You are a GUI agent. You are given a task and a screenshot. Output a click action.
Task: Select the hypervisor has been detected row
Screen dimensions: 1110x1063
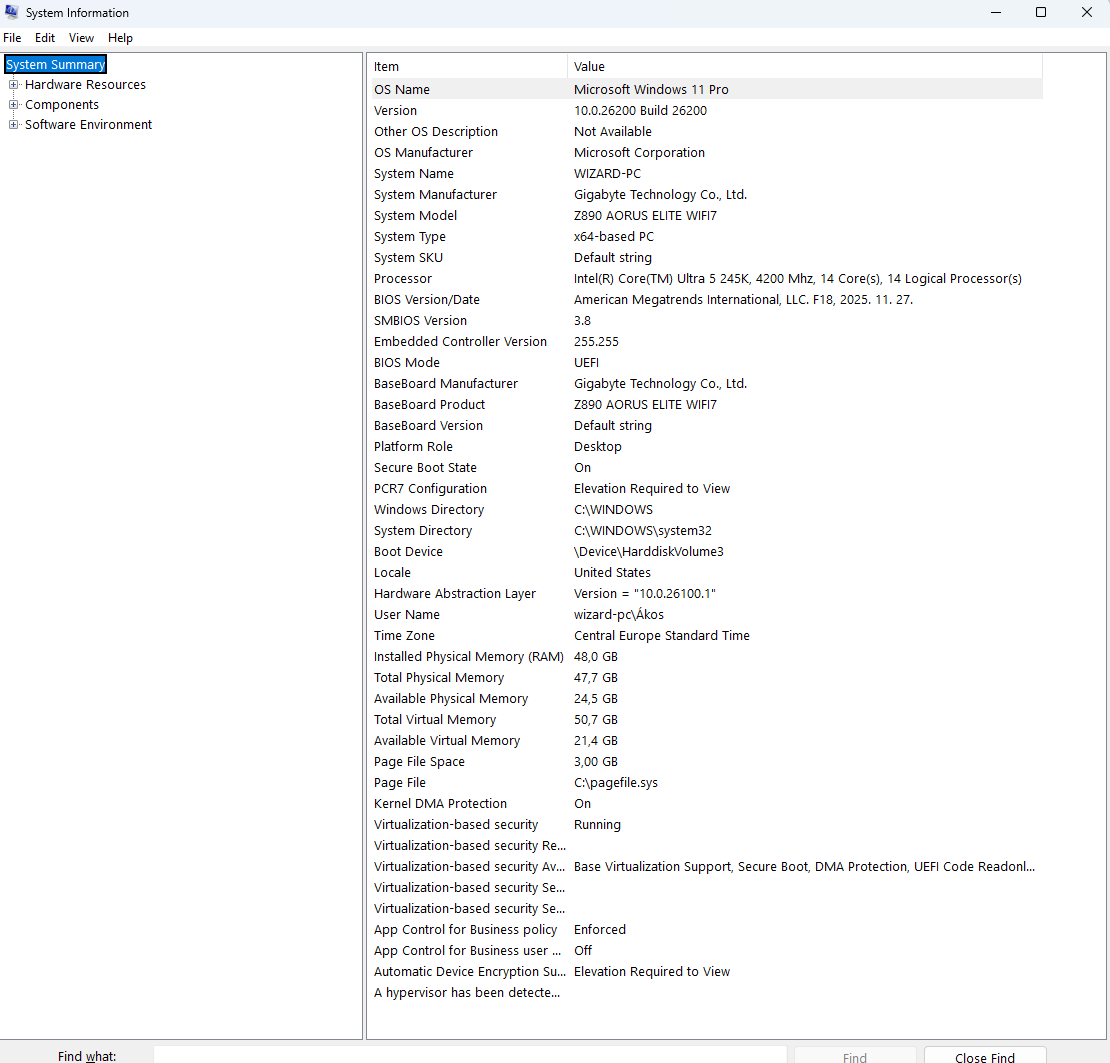pos(706,992)
